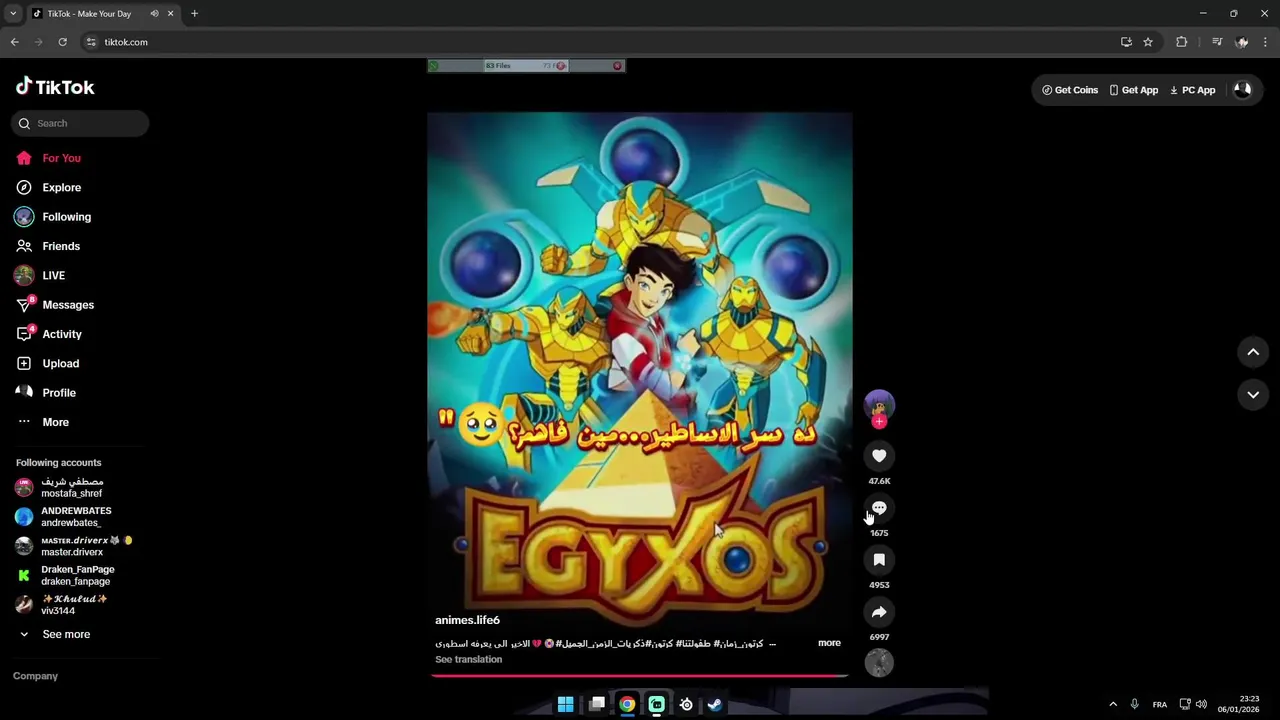Follow creator using the red plus badge
Image resolution: width=1280 pixels, height=720 pixels.
(879, 422)
